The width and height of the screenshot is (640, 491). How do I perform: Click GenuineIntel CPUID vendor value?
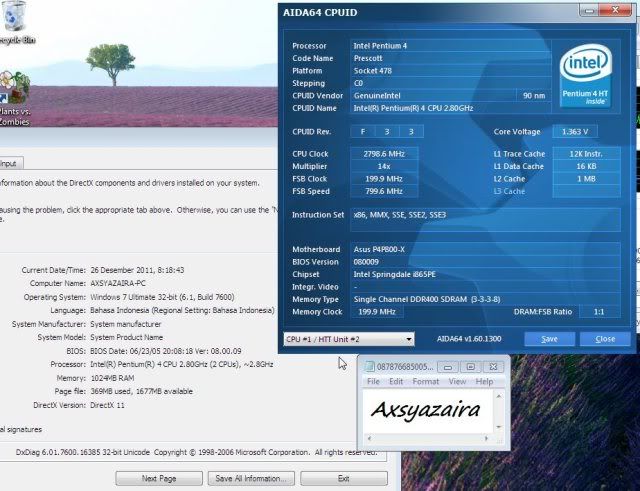[x=433, y=96]
